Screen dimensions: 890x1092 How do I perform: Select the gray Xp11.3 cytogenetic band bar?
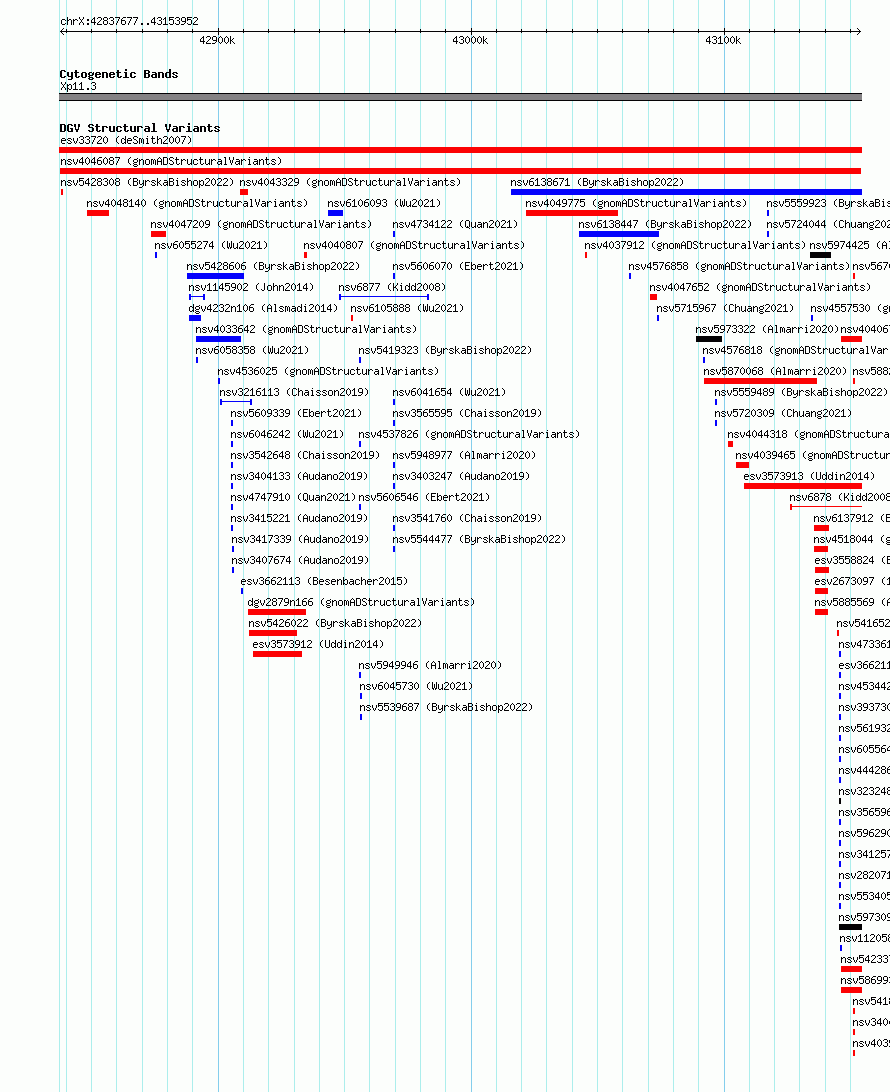(x=460, y=98)
